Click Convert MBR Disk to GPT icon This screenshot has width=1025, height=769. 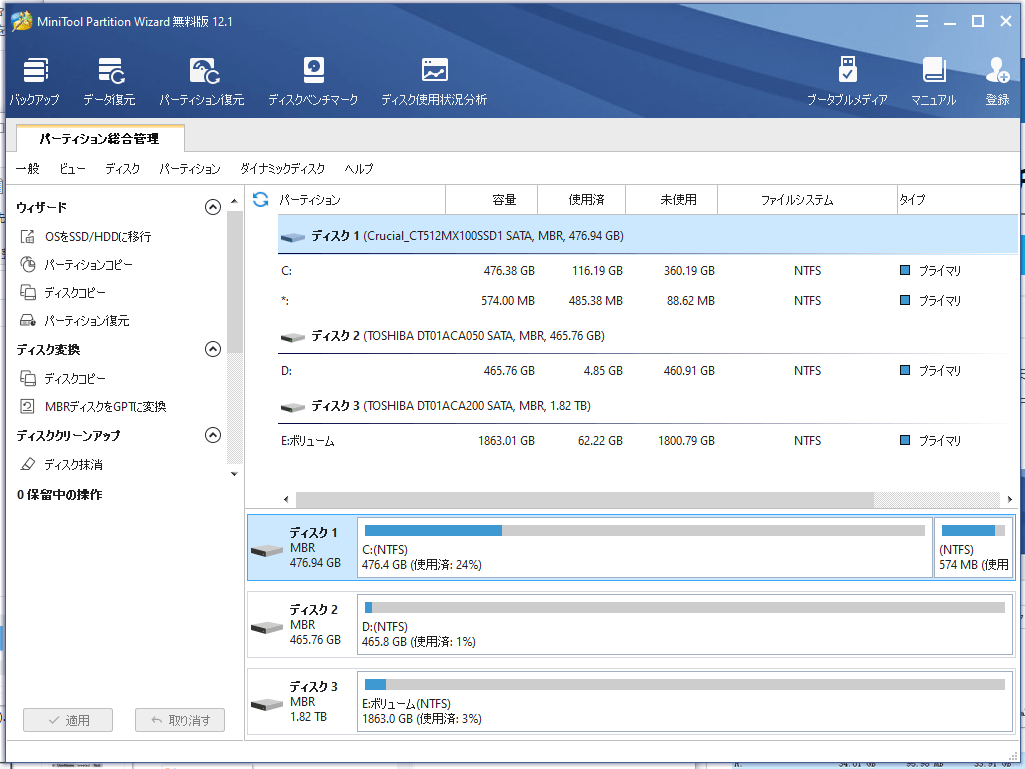[x=27, y=406]
